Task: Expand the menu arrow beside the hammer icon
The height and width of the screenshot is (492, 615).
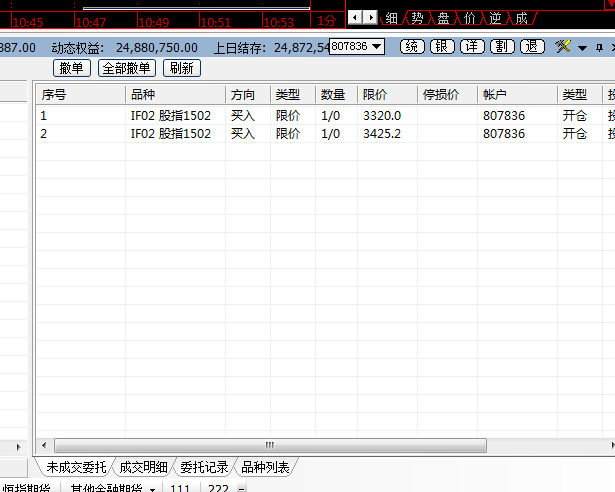Action: (x=581, y=48)
